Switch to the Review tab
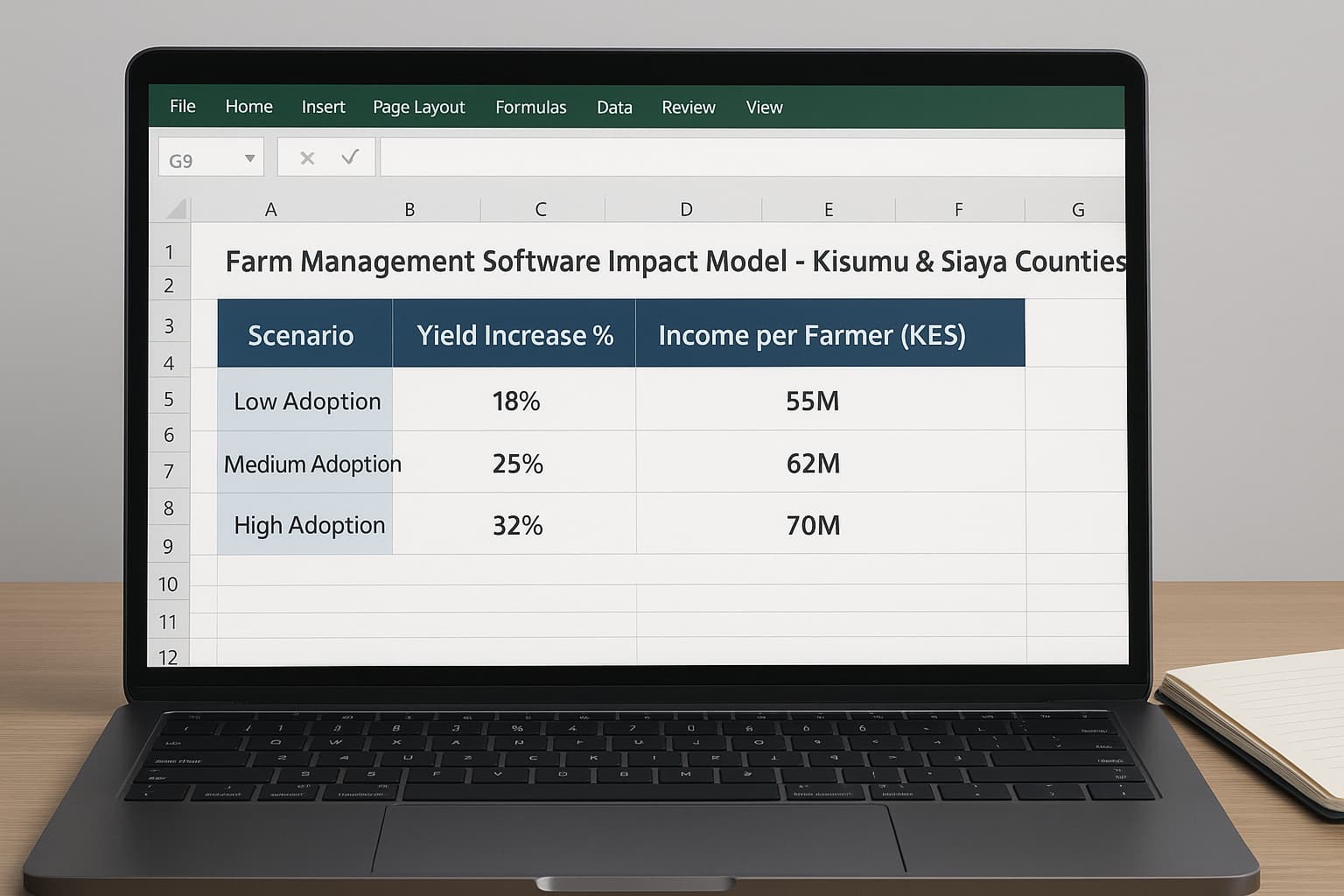The width and height of the screenshot is (1344, 896). 688,107
